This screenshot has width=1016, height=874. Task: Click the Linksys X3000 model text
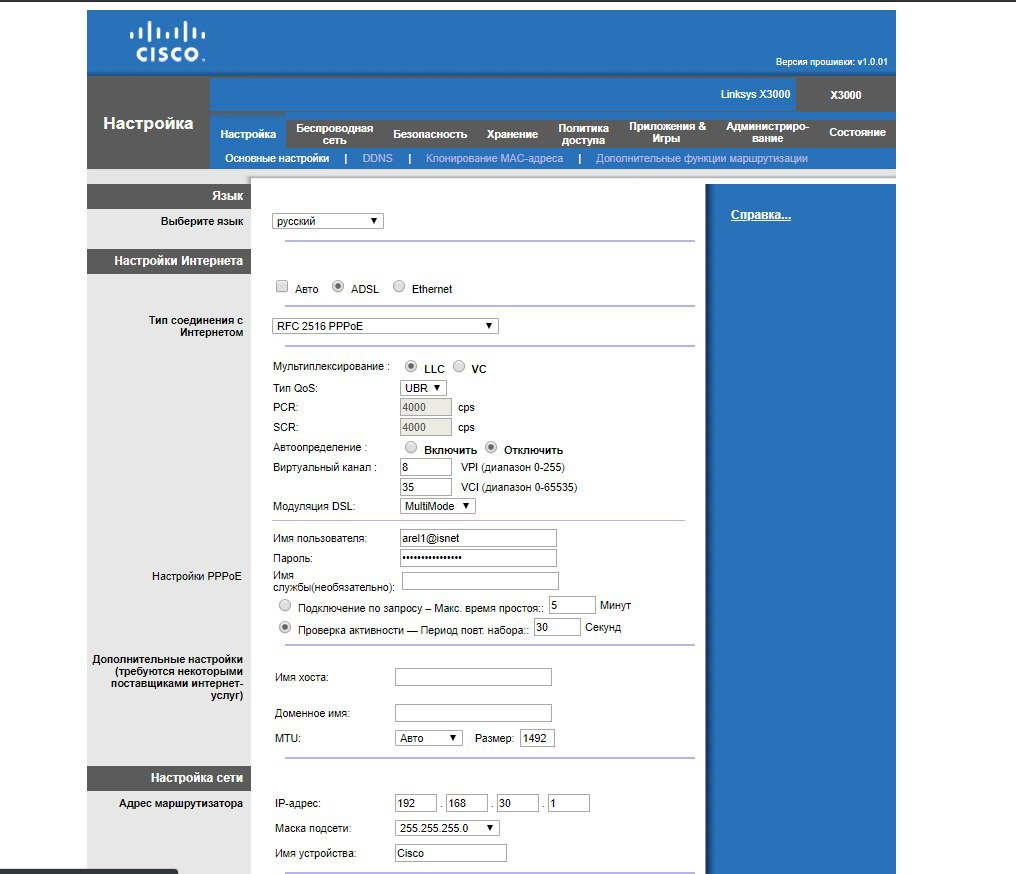point(756,95)
